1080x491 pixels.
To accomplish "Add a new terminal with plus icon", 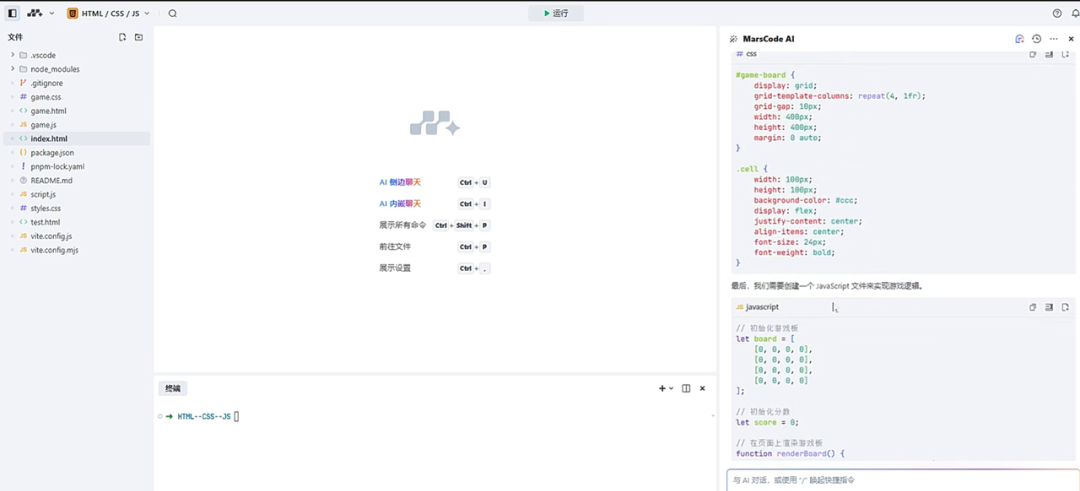I will click(x=662, y=388).
